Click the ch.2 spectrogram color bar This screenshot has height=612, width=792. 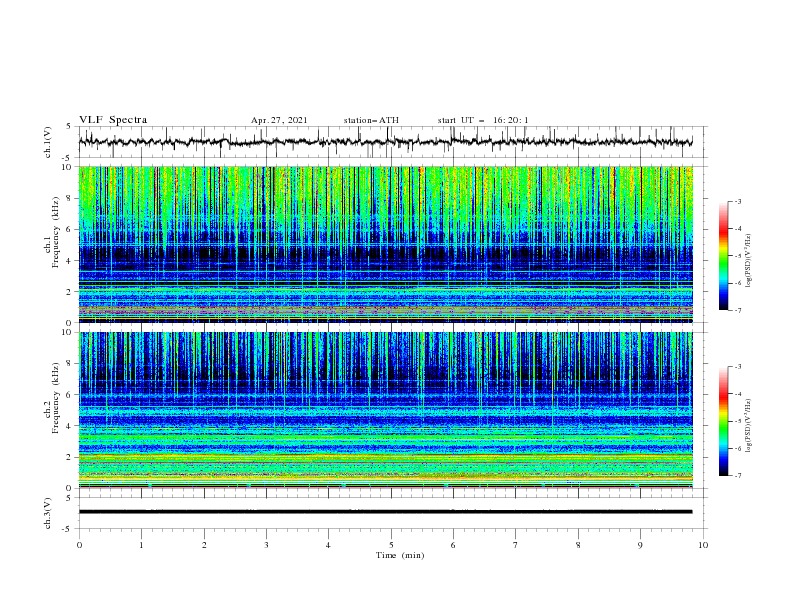(724, 421)
